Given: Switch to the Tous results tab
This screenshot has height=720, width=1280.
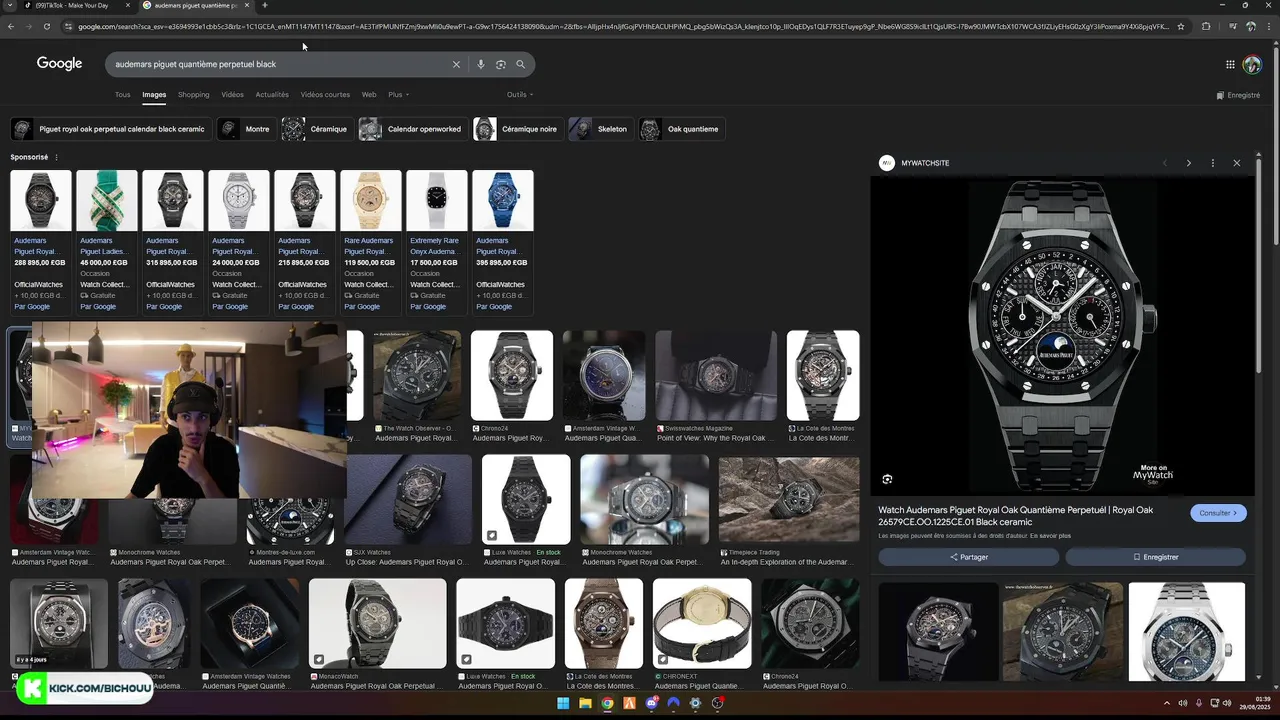Looking at the screenshot, I should pyautogui.click(x=122, y=94).
